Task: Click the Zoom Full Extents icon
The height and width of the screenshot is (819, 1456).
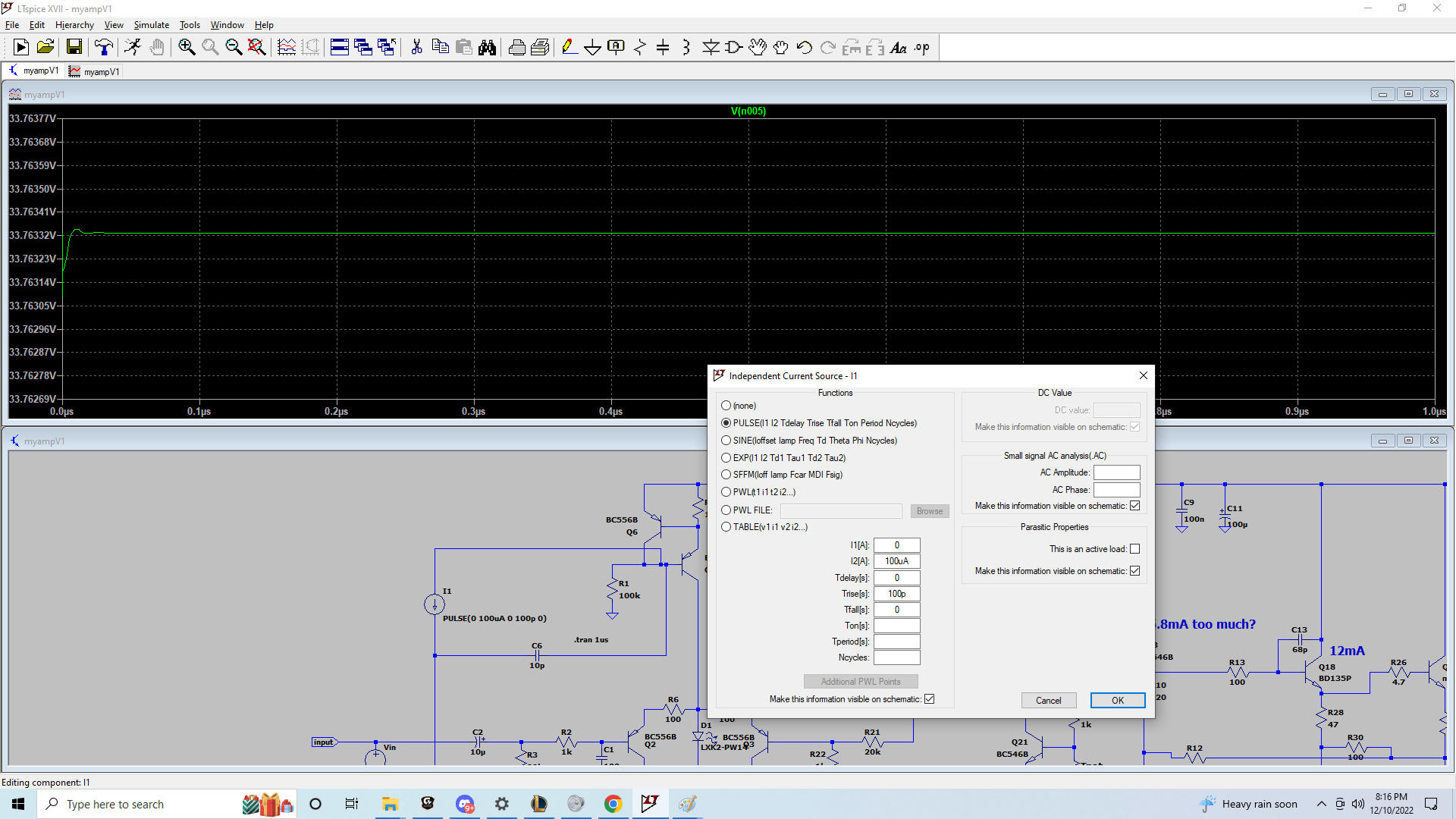Action: [257, 48]
